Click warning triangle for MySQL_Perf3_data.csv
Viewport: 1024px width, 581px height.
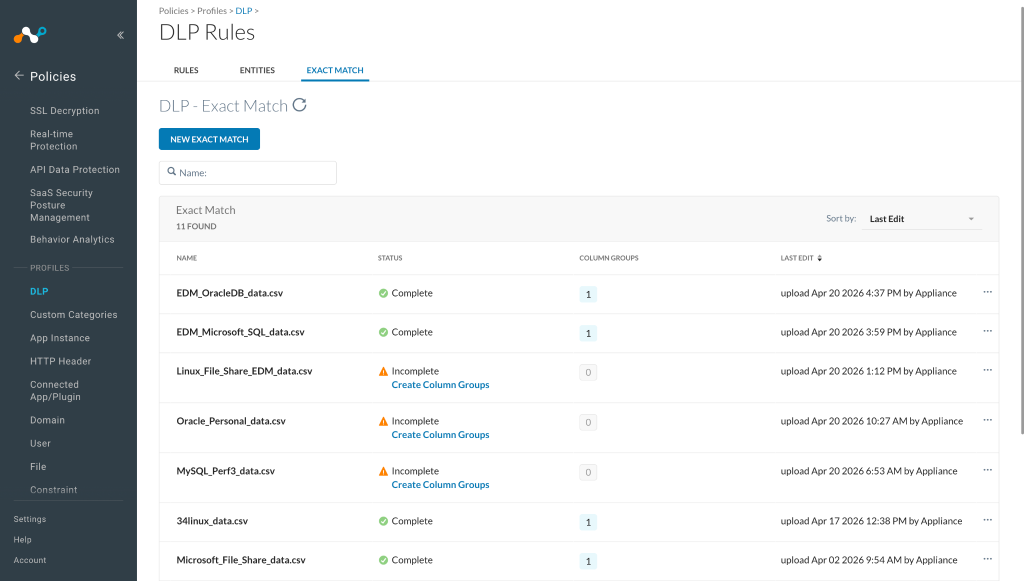[x=383, y=471]
